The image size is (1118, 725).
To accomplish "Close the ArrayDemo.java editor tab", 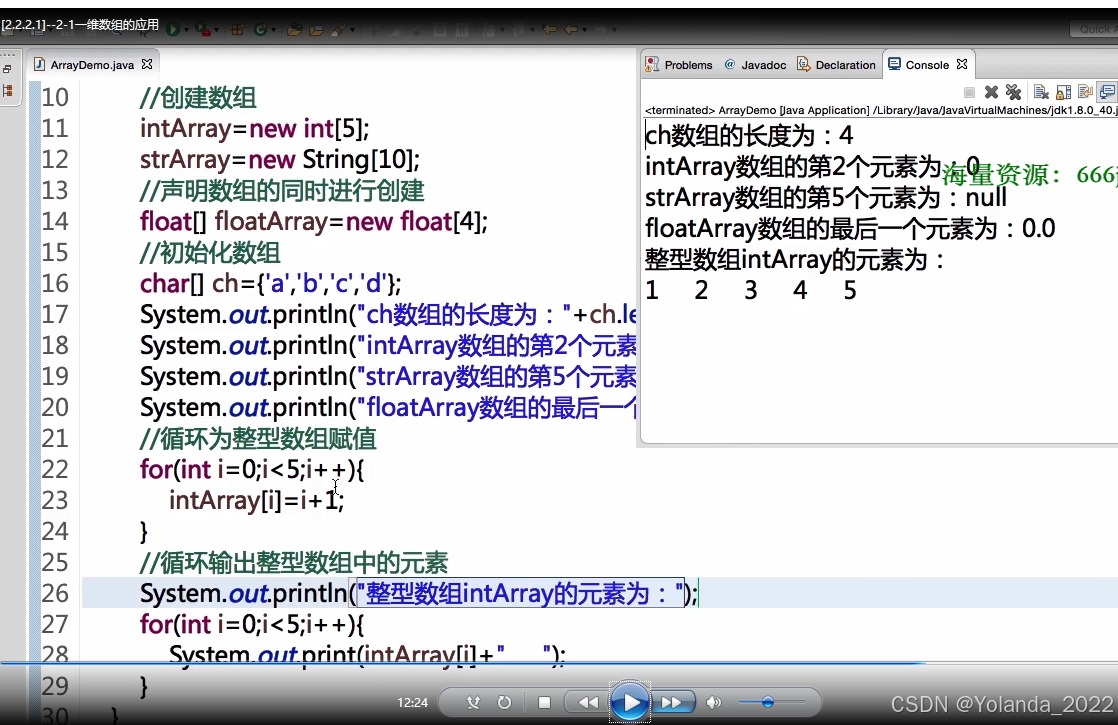I will pos(147,64).
